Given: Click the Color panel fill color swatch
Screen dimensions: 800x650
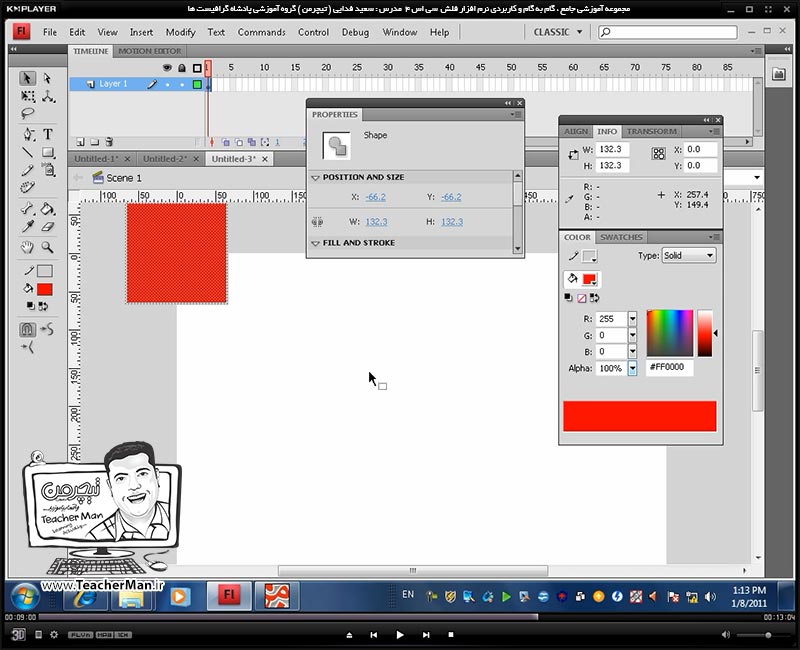Looking at the screenshot, I should coord(589,279).
